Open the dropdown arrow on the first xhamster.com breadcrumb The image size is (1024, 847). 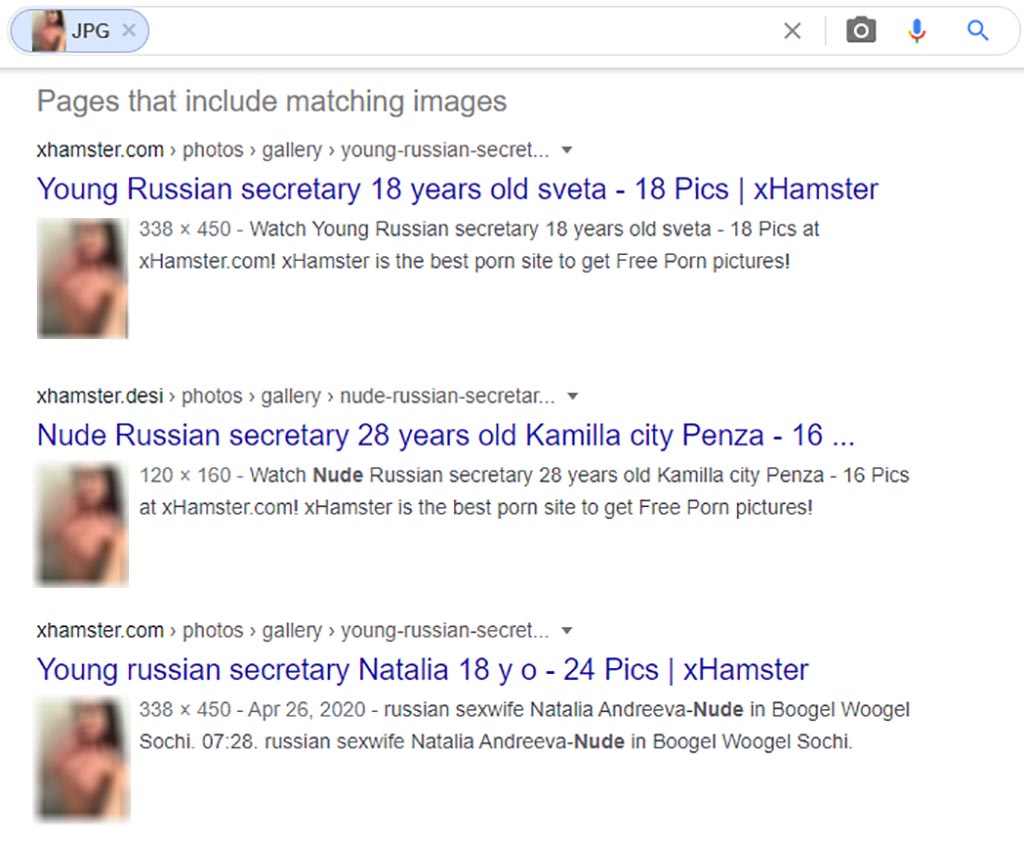pyautogui.click(x=566, y=148)
